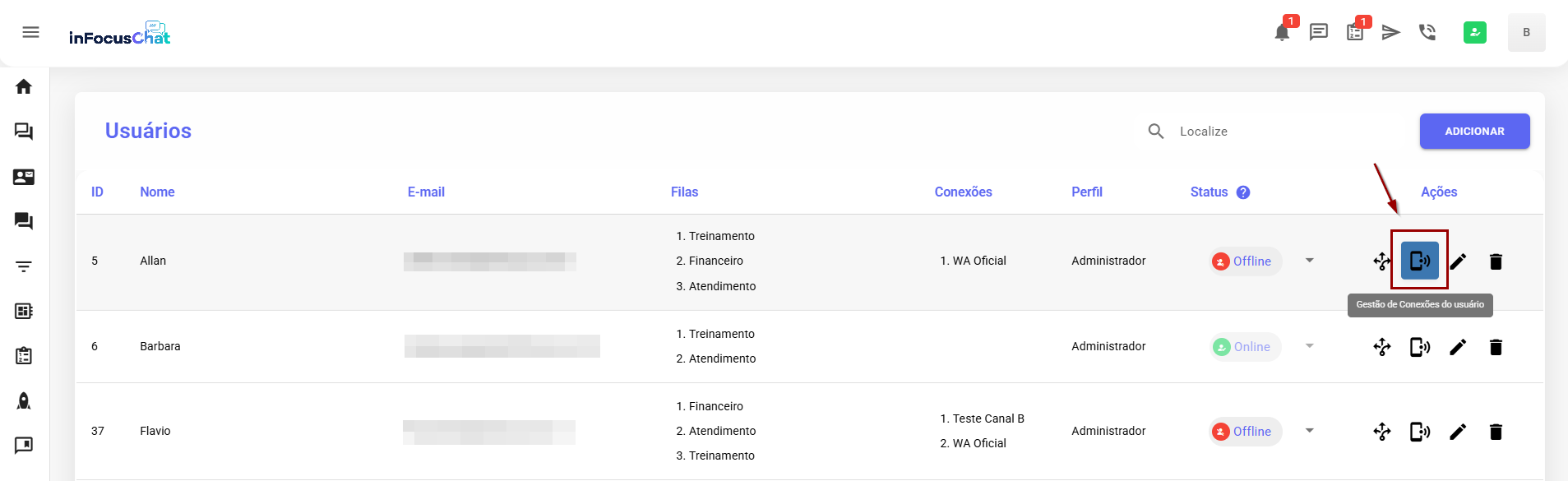Edit user Flavio with pencil icon
Viewport: 1568px width, 481px height.
1458,432
